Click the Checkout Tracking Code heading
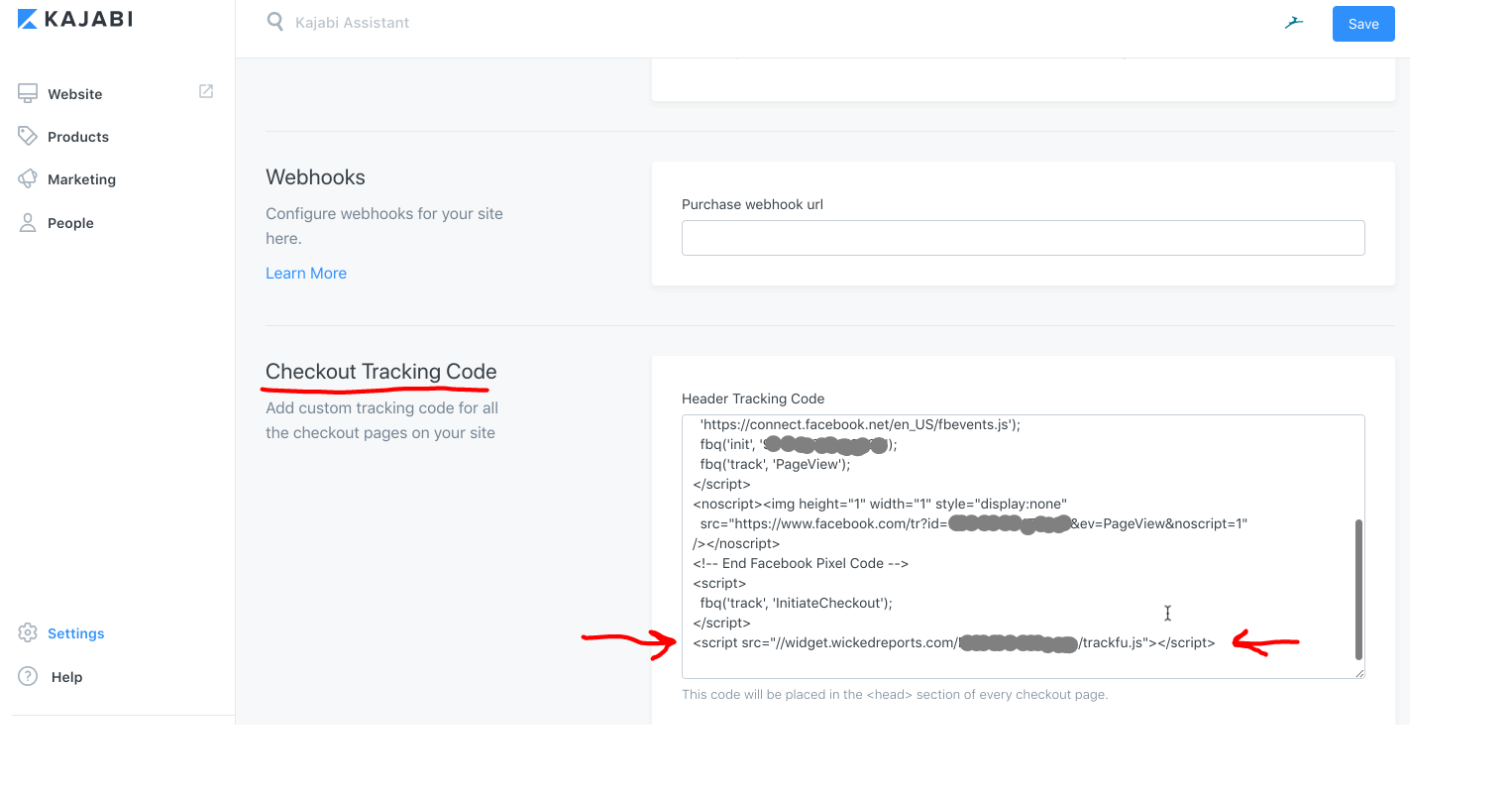Image resolution: width=1512 pixels, height=797 pixels. pyautogui.click(x=380, y=371)
